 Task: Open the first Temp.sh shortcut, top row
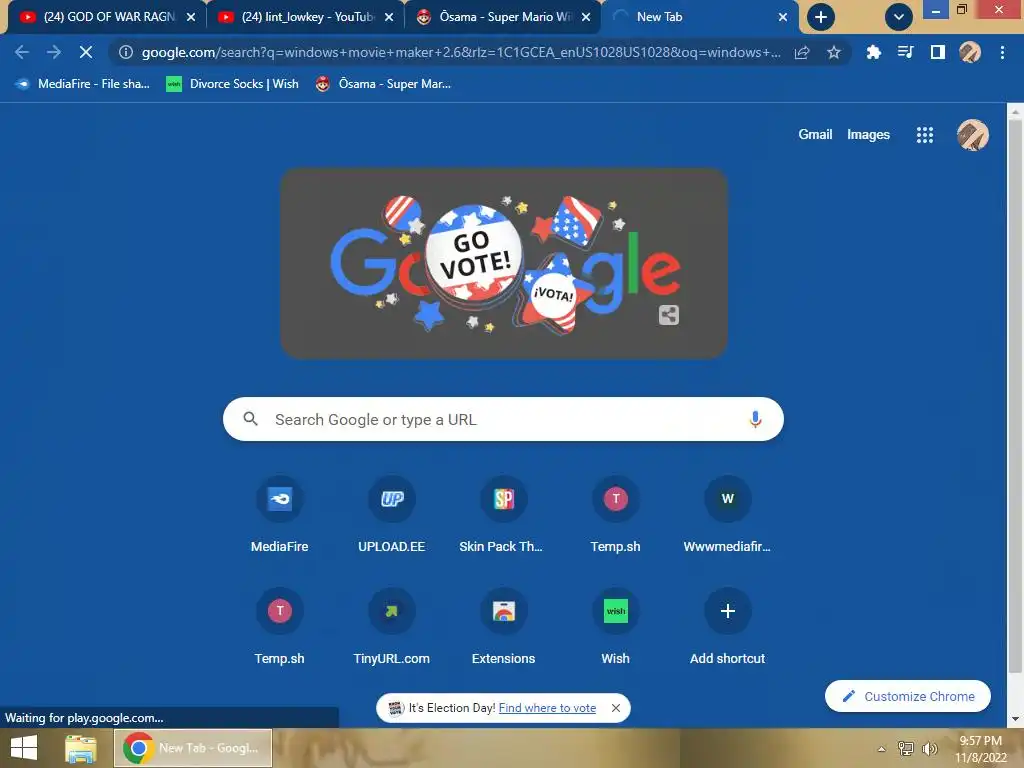(615, 515)
